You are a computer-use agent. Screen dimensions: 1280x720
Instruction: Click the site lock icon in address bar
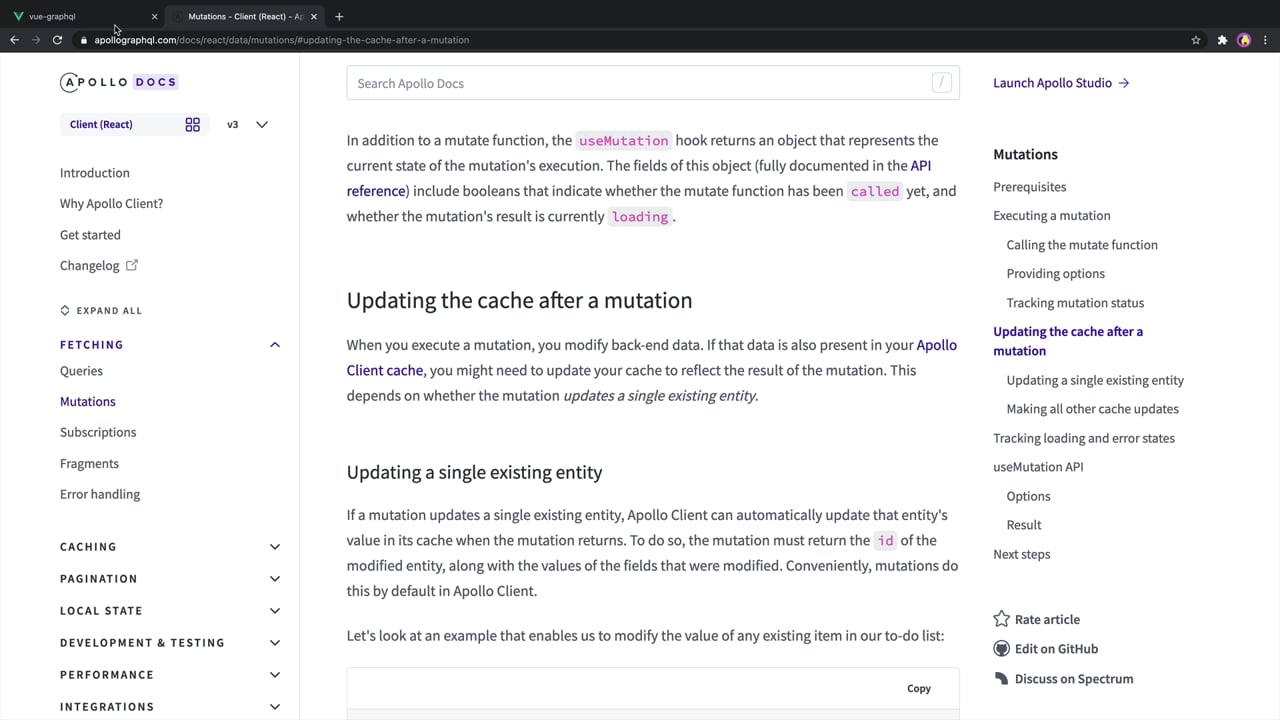84,40
